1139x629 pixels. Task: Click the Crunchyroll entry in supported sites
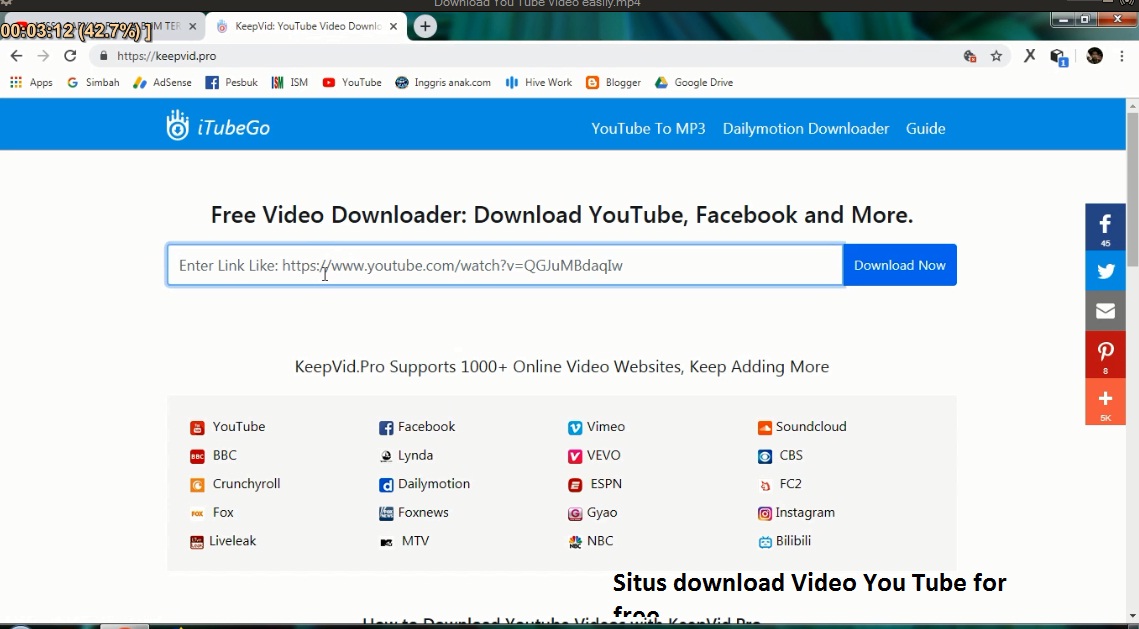(235, 484)
